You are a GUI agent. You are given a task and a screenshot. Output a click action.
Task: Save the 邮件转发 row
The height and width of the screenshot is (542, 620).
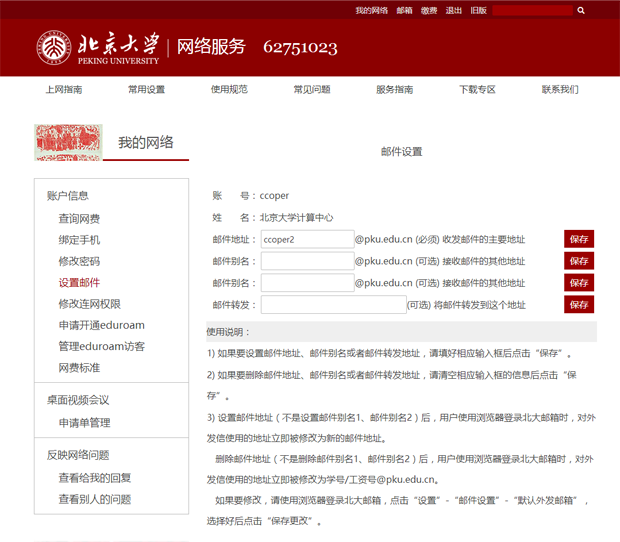579,304
